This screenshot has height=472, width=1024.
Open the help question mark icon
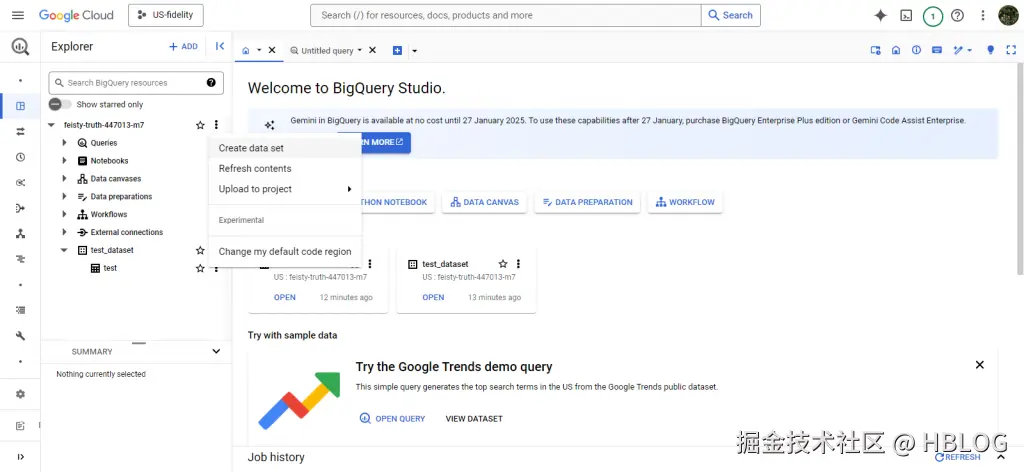tap(957, 16)
